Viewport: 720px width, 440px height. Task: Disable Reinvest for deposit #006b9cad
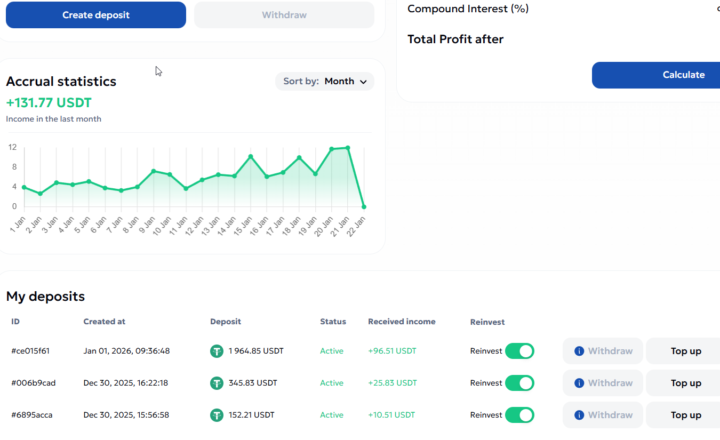[519, 383]
